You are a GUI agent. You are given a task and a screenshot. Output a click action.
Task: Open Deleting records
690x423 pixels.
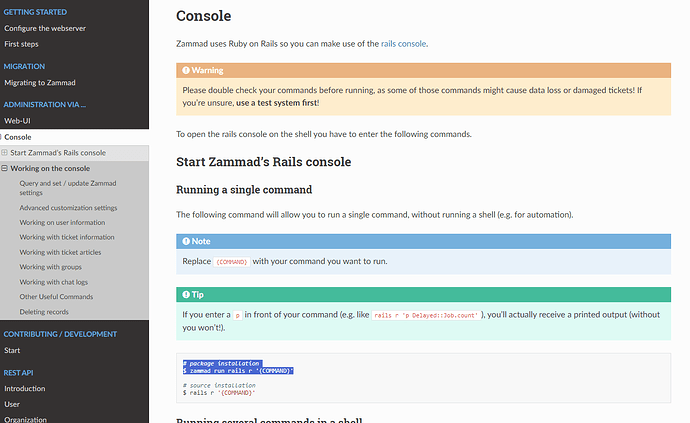(x=44, y=312)
